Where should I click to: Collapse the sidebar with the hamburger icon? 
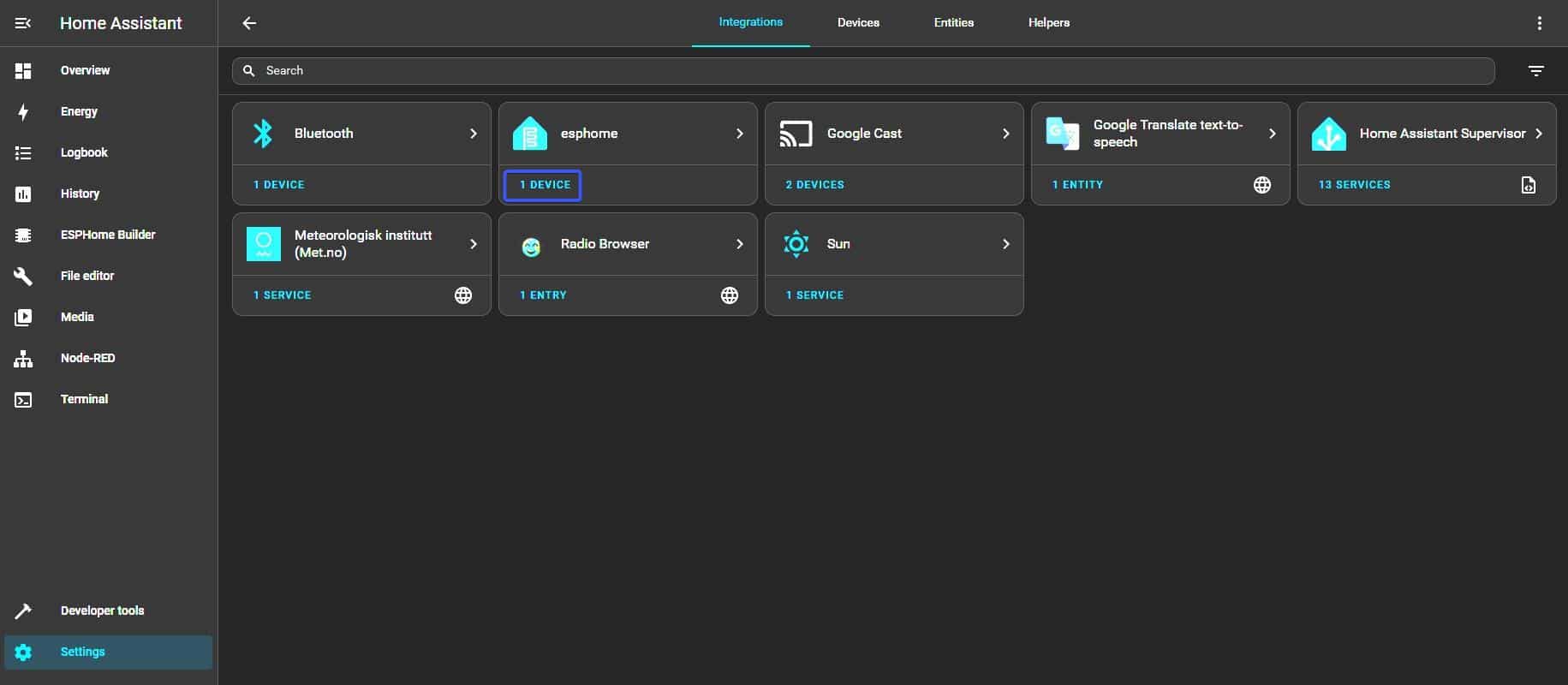(23, 23)
